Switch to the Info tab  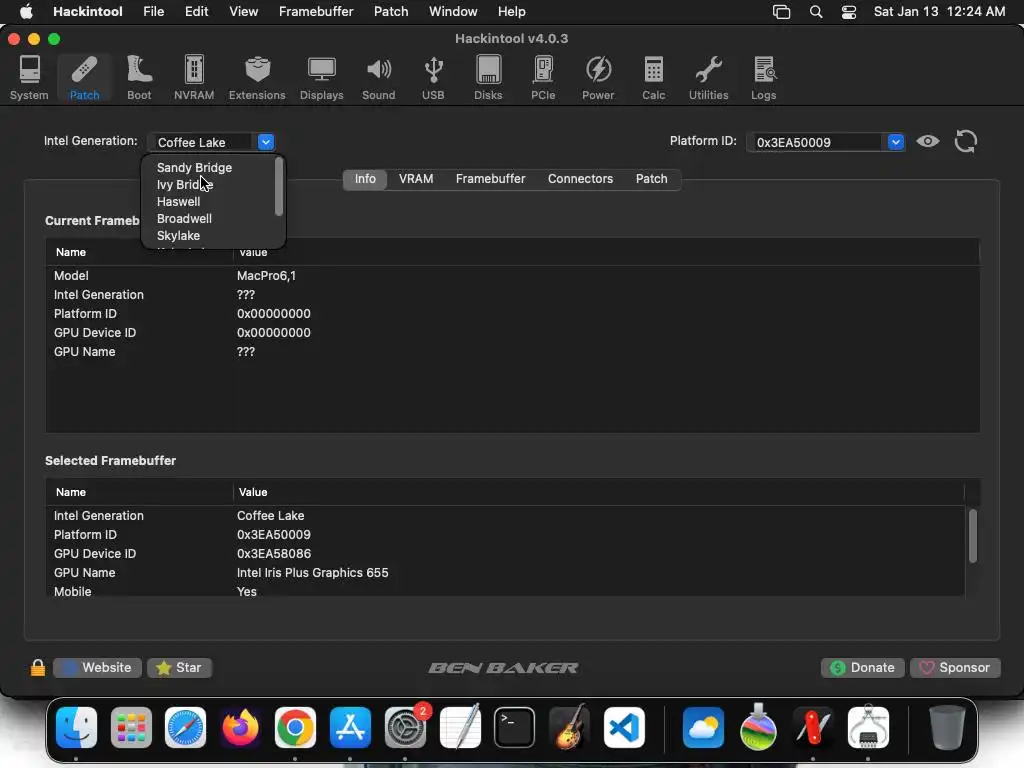point(365,178)
